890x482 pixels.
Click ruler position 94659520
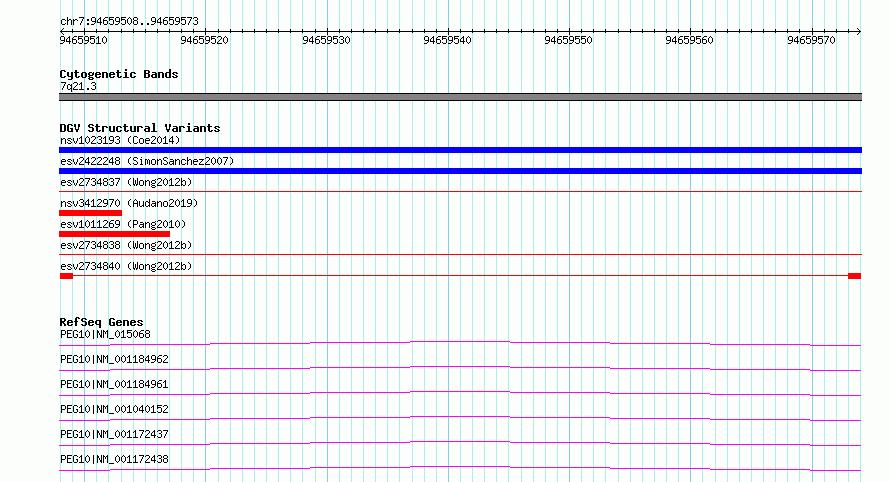click(x=204, y=40)
